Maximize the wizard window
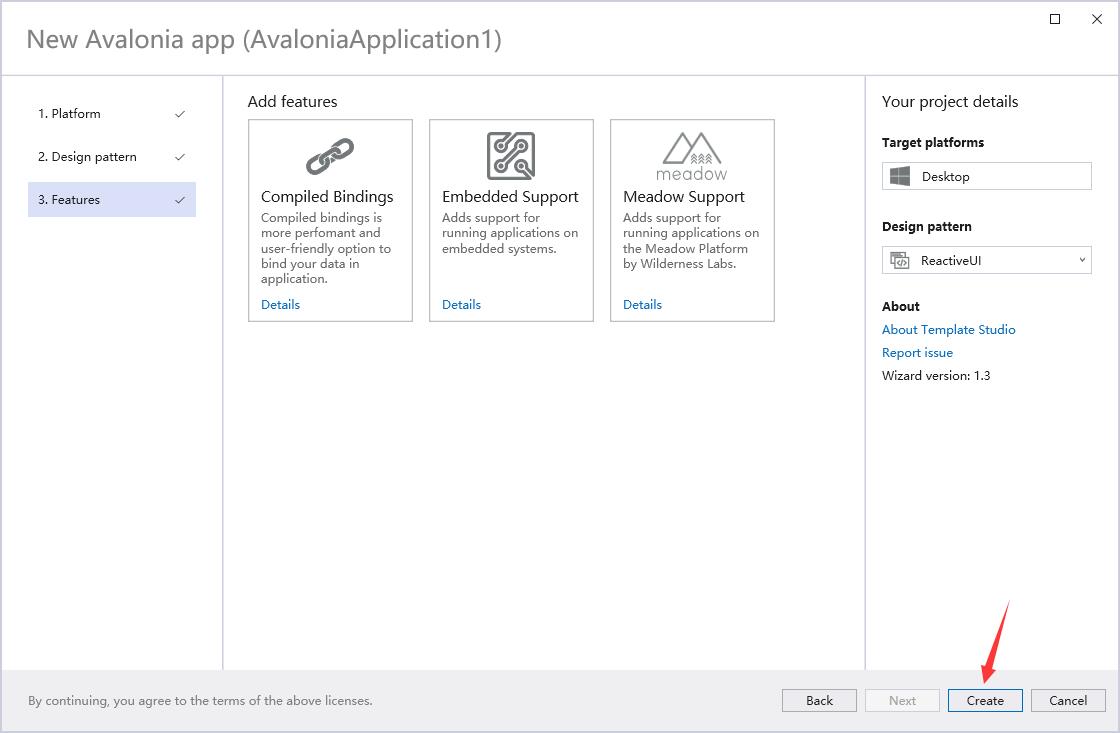Screen dimensions: 1120x733 [1055, 19]
